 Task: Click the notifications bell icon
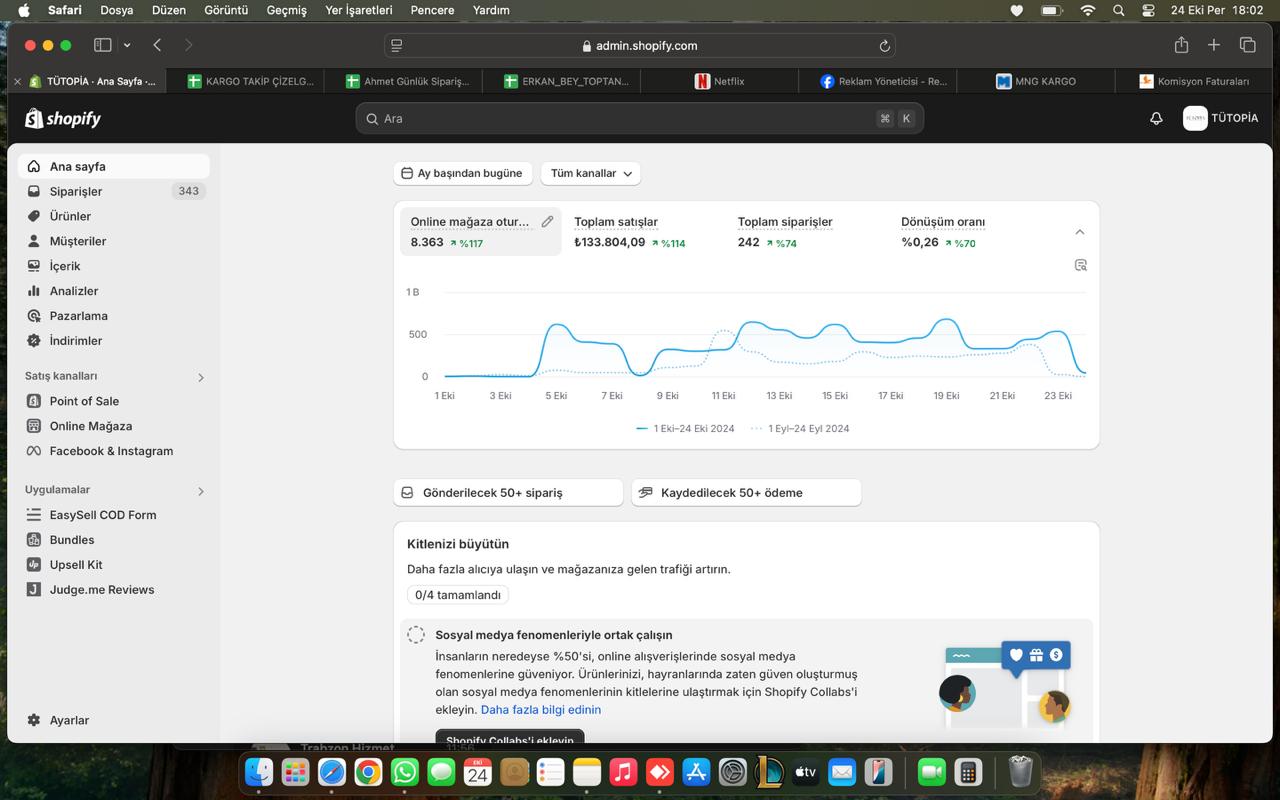point(1156,118)
